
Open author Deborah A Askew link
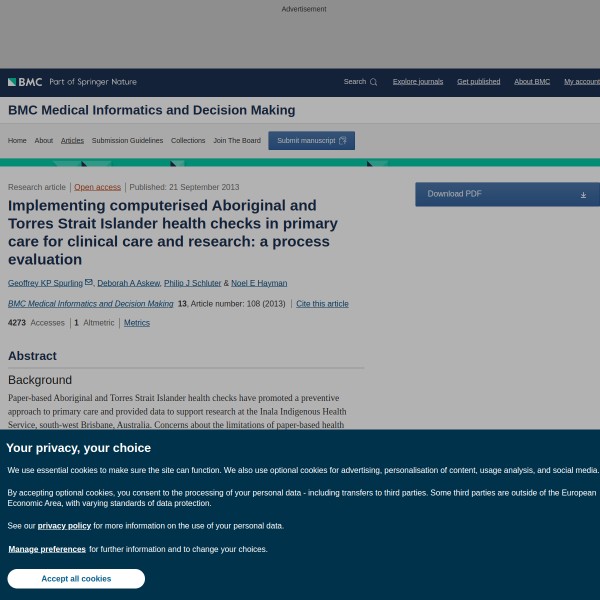(128, 283)
